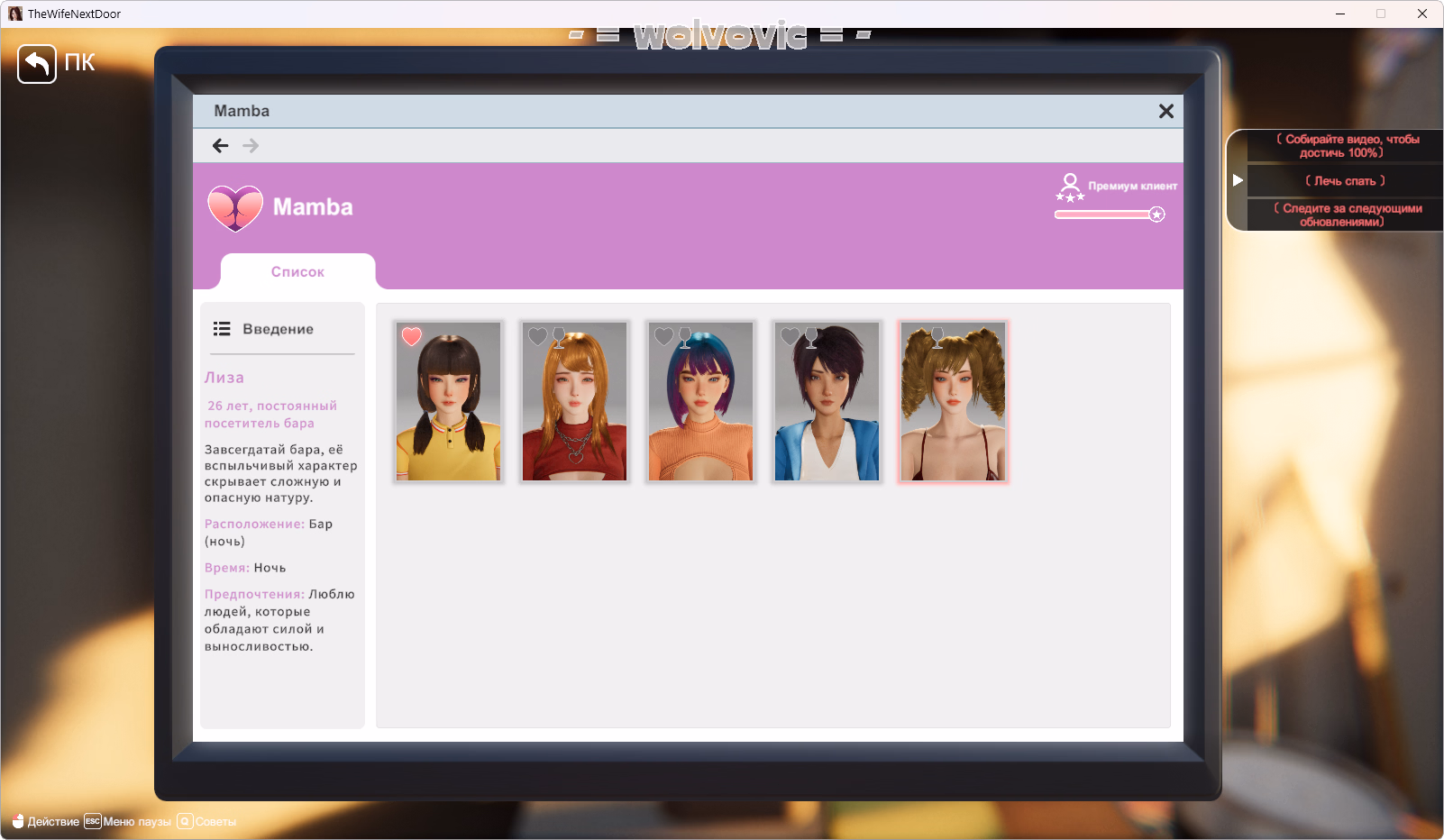
Task: Click the wine glass icon on curly-haired card
Action: pos(937,337)
